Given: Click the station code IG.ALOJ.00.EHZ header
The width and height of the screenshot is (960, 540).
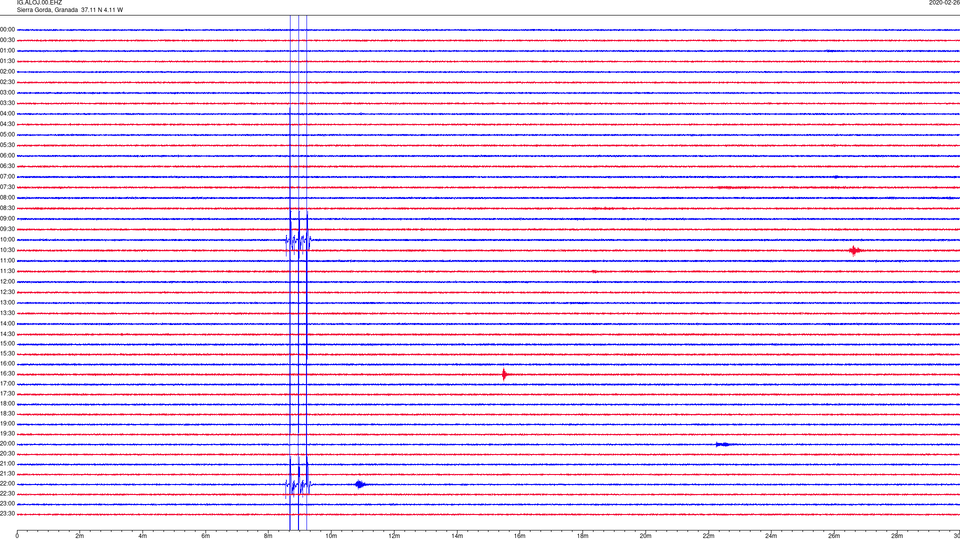Looking at the screenshot, I should pos(39,3).
